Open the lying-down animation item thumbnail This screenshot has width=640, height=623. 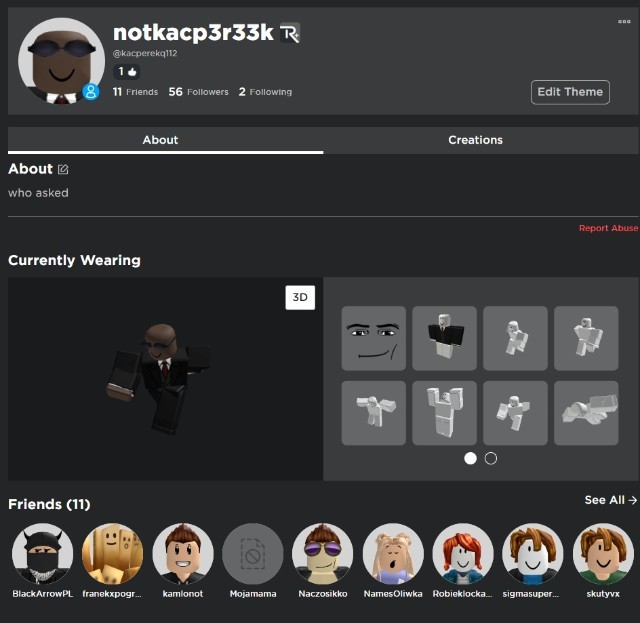586,412
